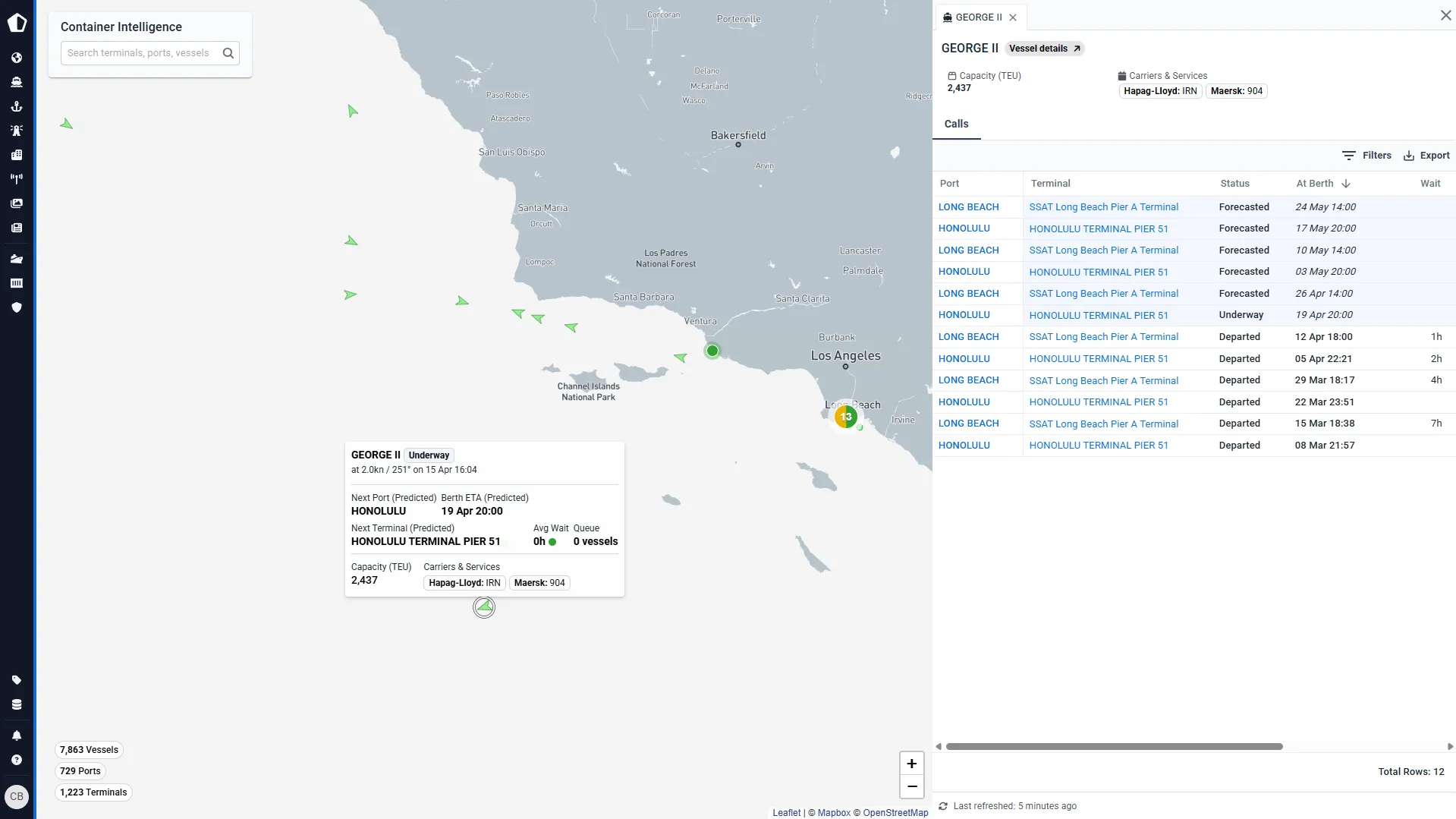Open the CB user avatar
1456x819 pixels.
pos(17,797)
